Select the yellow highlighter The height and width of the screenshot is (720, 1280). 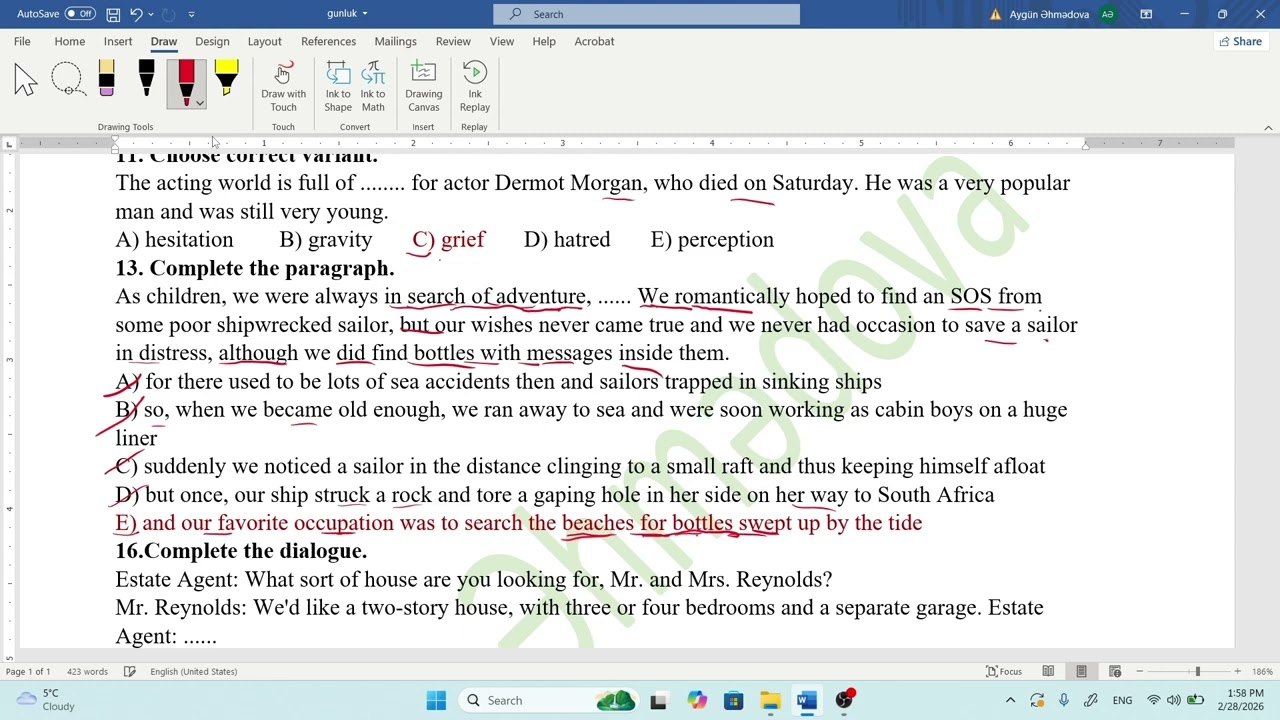pos(226,80)
